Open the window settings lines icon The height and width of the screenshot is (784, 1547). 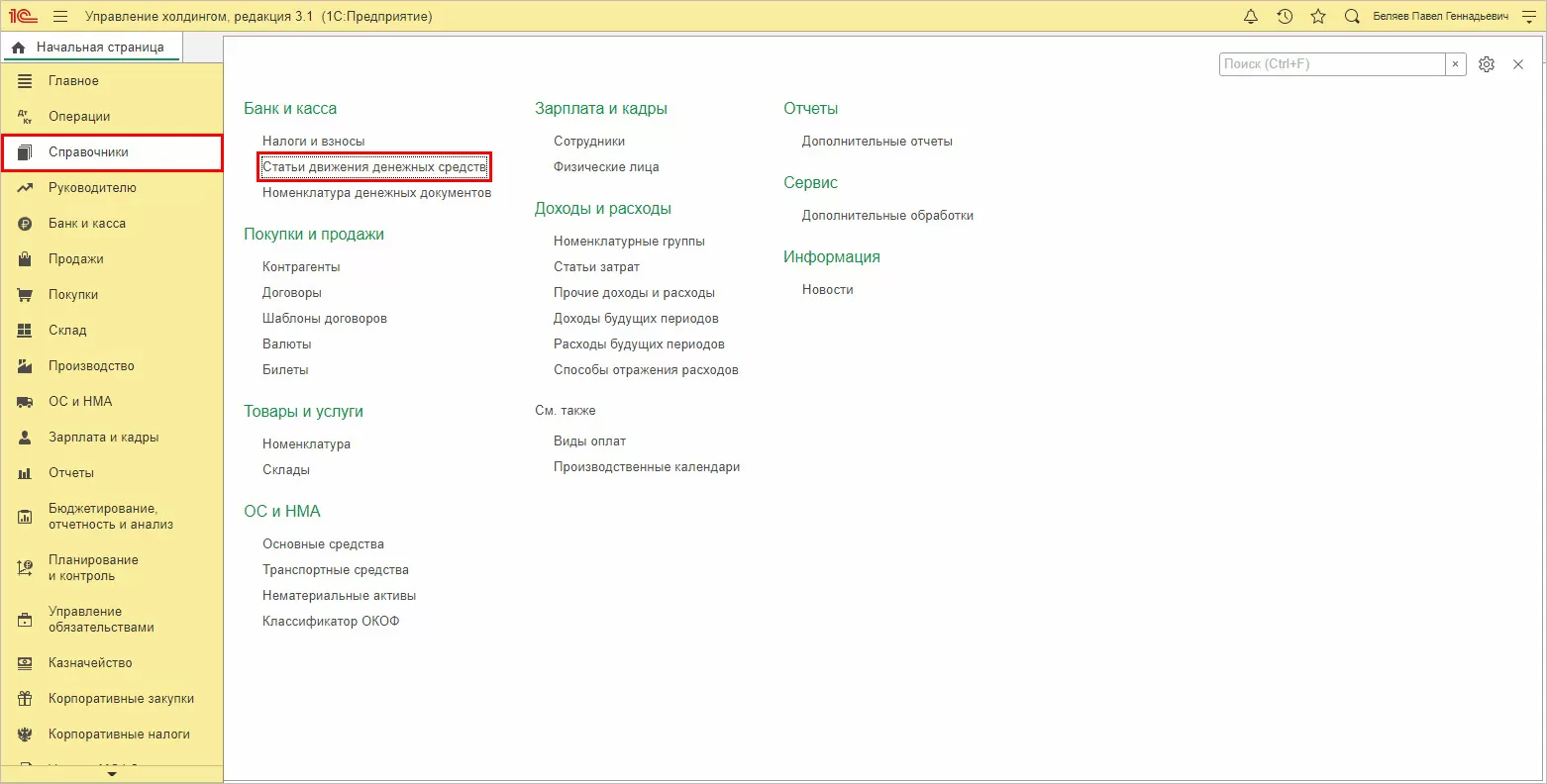click(x=1528, y=16)
